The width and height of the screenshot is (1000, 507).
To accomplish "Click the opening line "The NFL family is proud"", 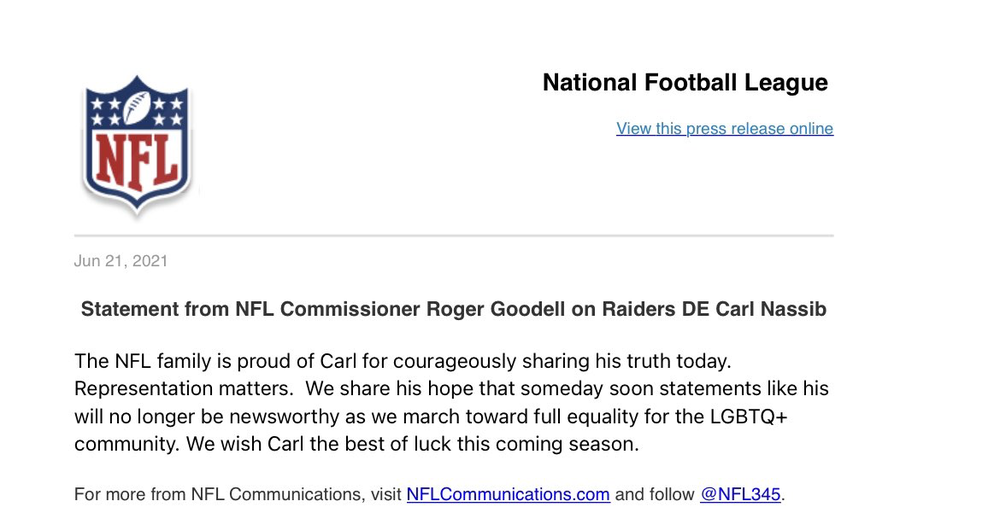I will [x=183, y=360].
